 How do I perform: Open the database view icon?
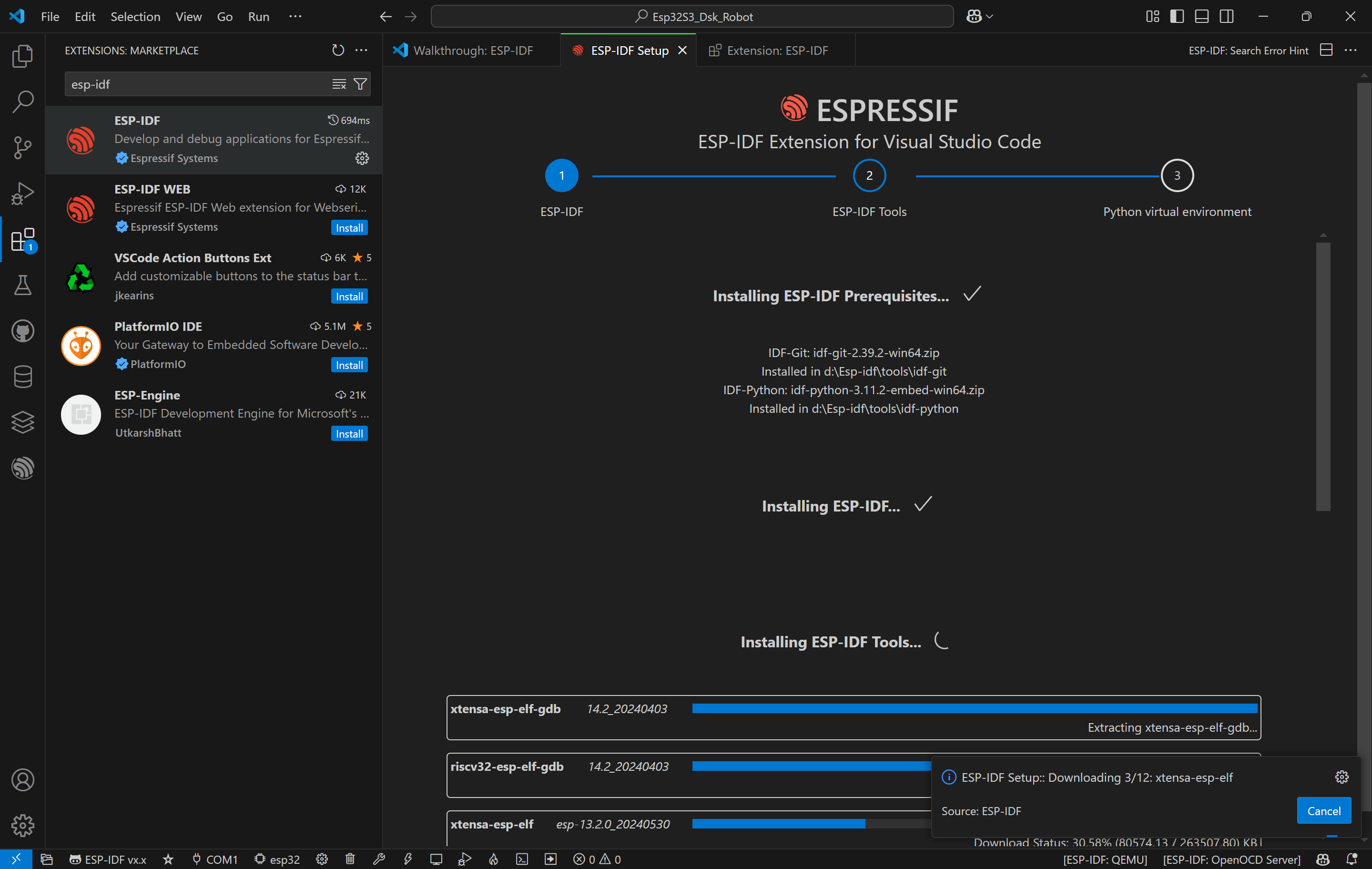coord(23,377)
